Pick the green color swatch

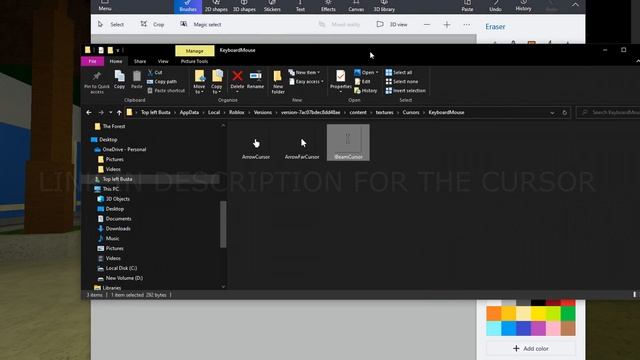pos(568,313)
